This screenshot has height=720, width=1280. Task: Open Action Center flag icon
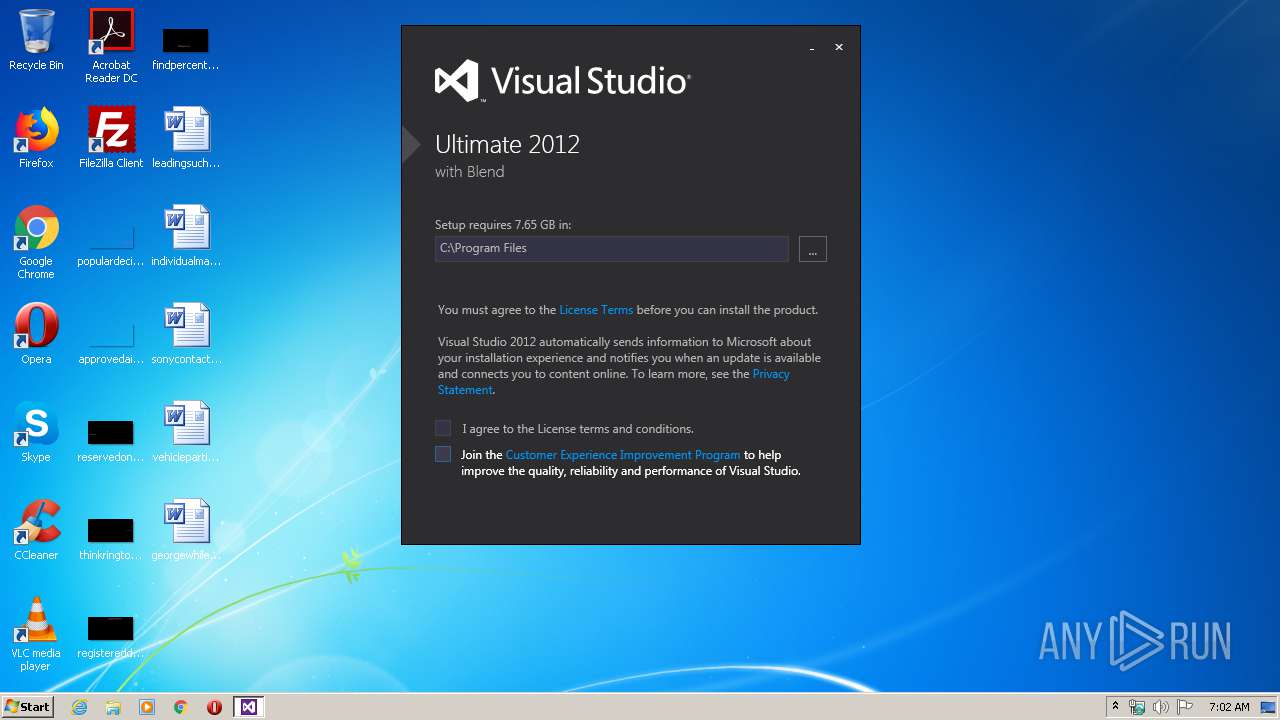[1185, 707]
